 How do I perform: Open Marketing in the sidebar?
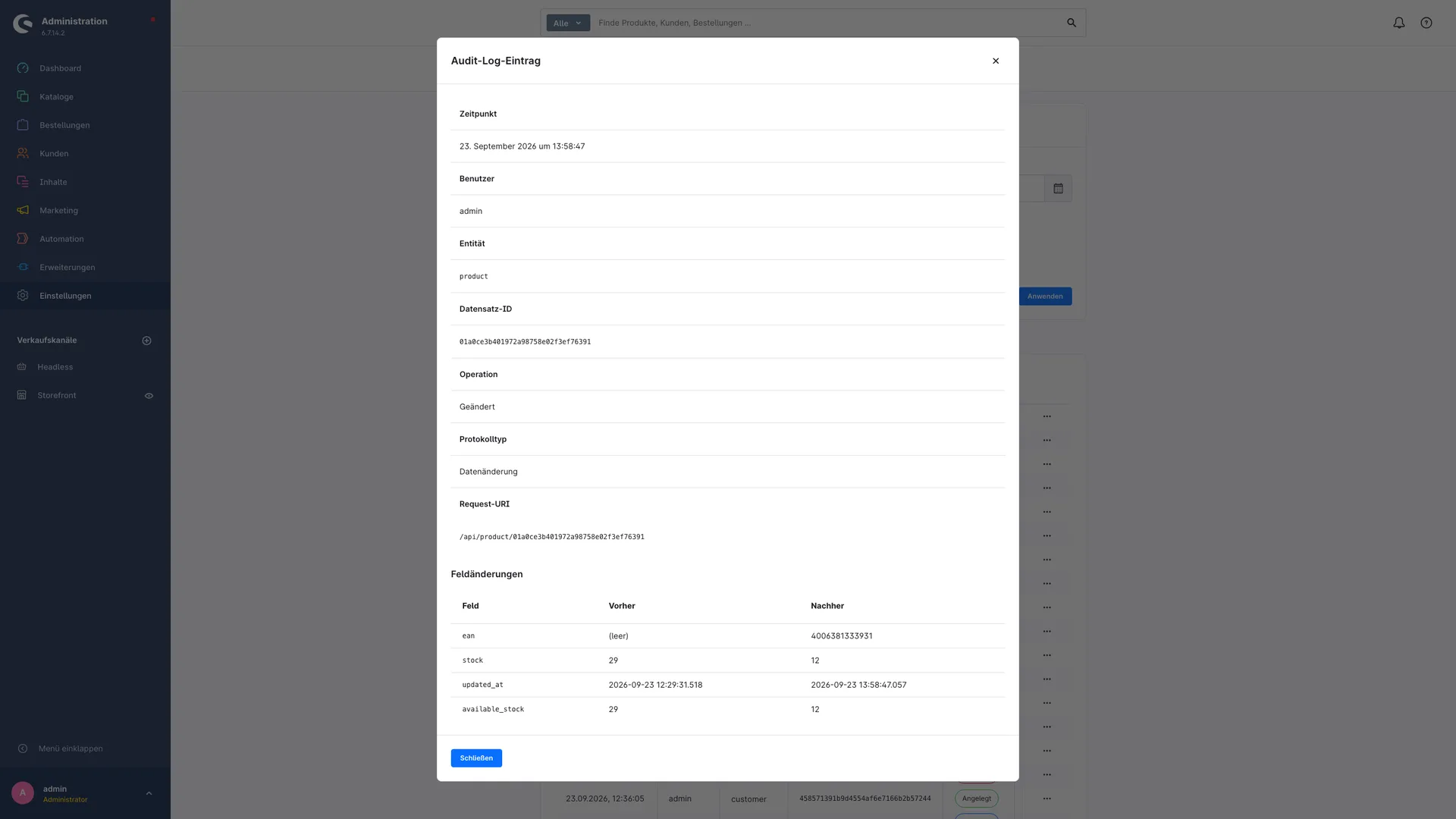pyautogui.click(x=58, y=210)
